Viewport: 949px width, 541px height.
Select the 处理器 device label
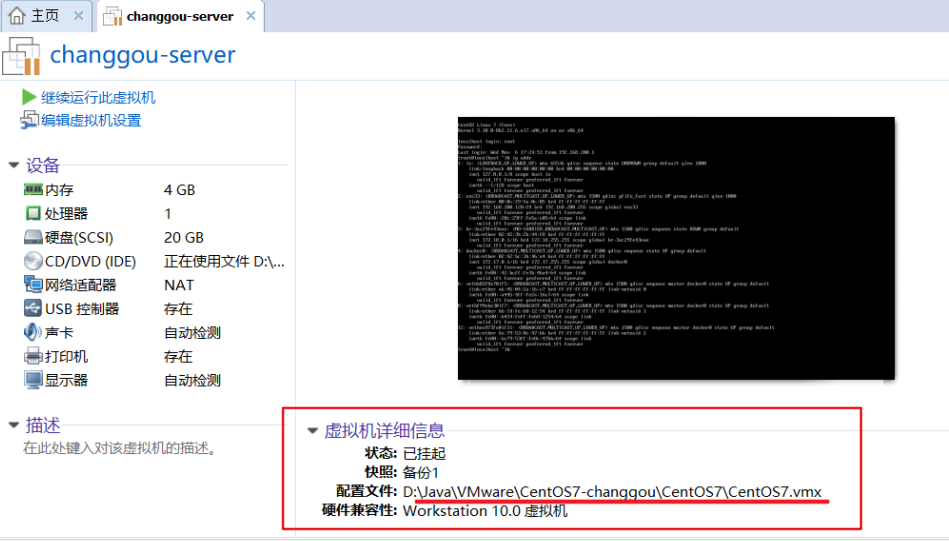point(67,214)
